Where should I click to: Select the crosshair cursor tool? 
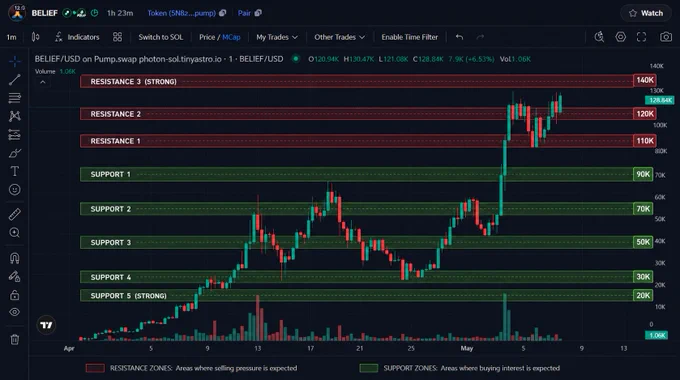[15, 62]
